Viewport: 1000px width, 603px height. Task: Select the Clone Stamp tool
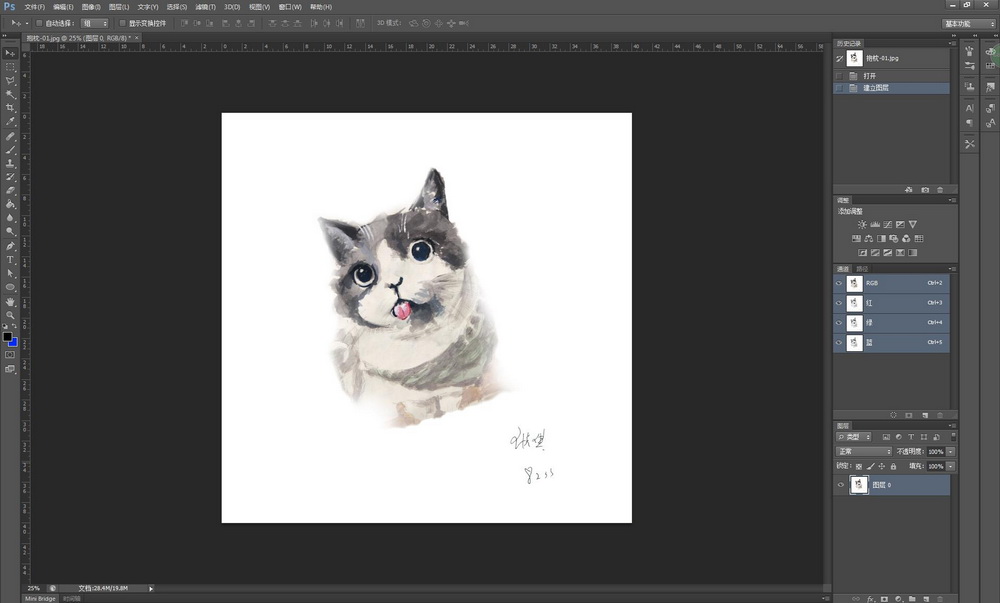click(x=10, y=163)
